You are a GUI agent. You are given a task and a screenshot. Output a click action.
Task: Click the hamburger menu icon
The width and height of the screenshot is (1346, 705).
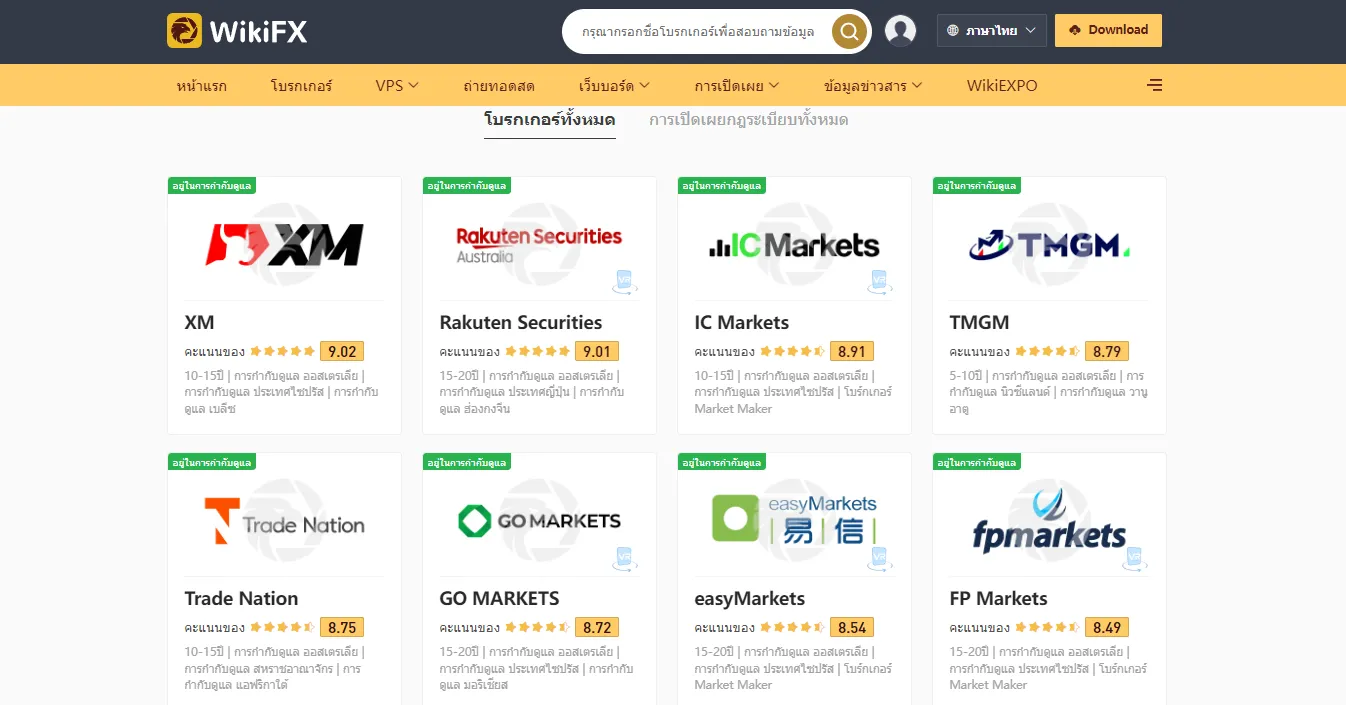[1154, 85]
